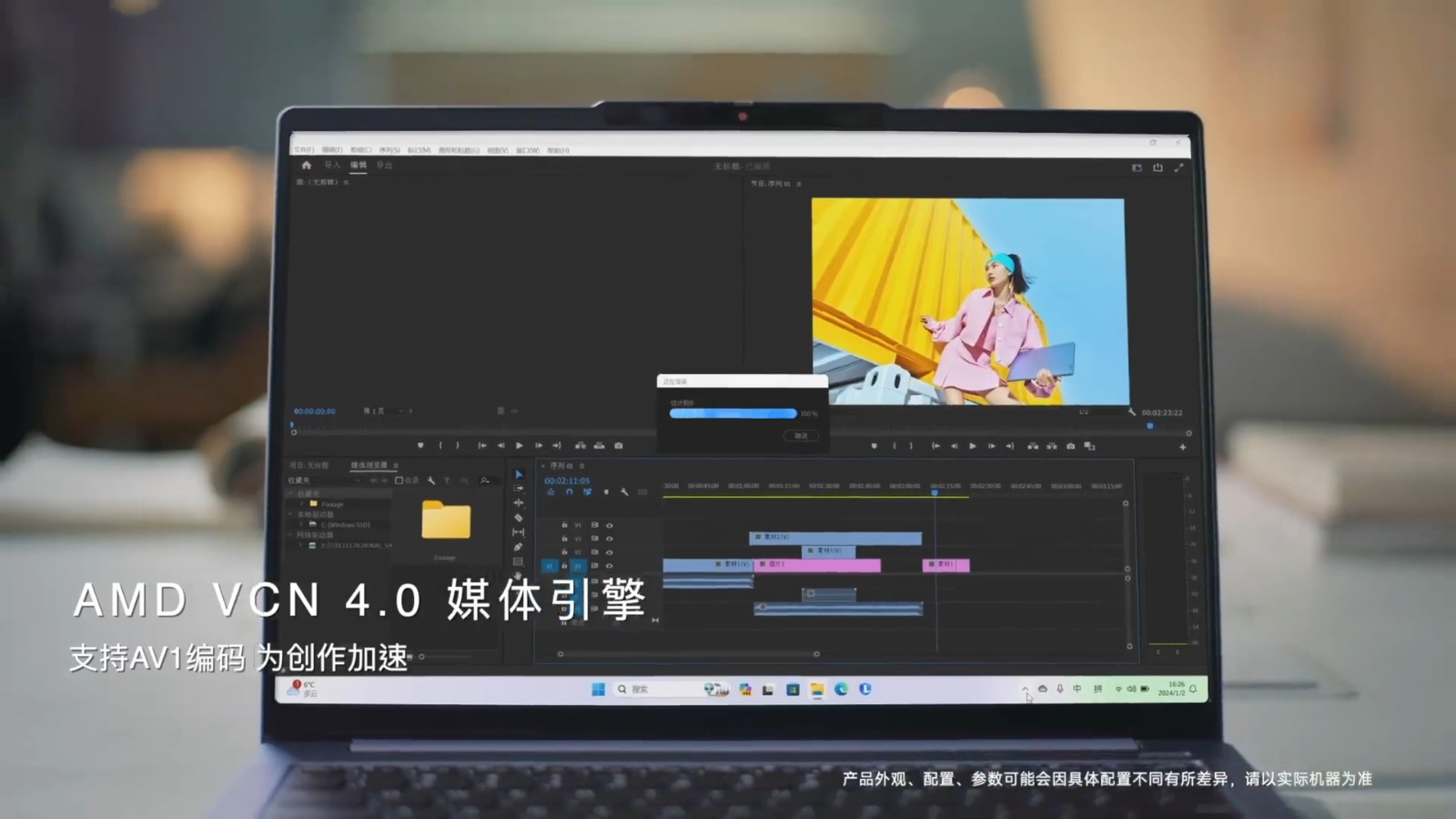Add marker in Program monitor
This screenshot has width=1456, height=819.
(x=874, y=446)
